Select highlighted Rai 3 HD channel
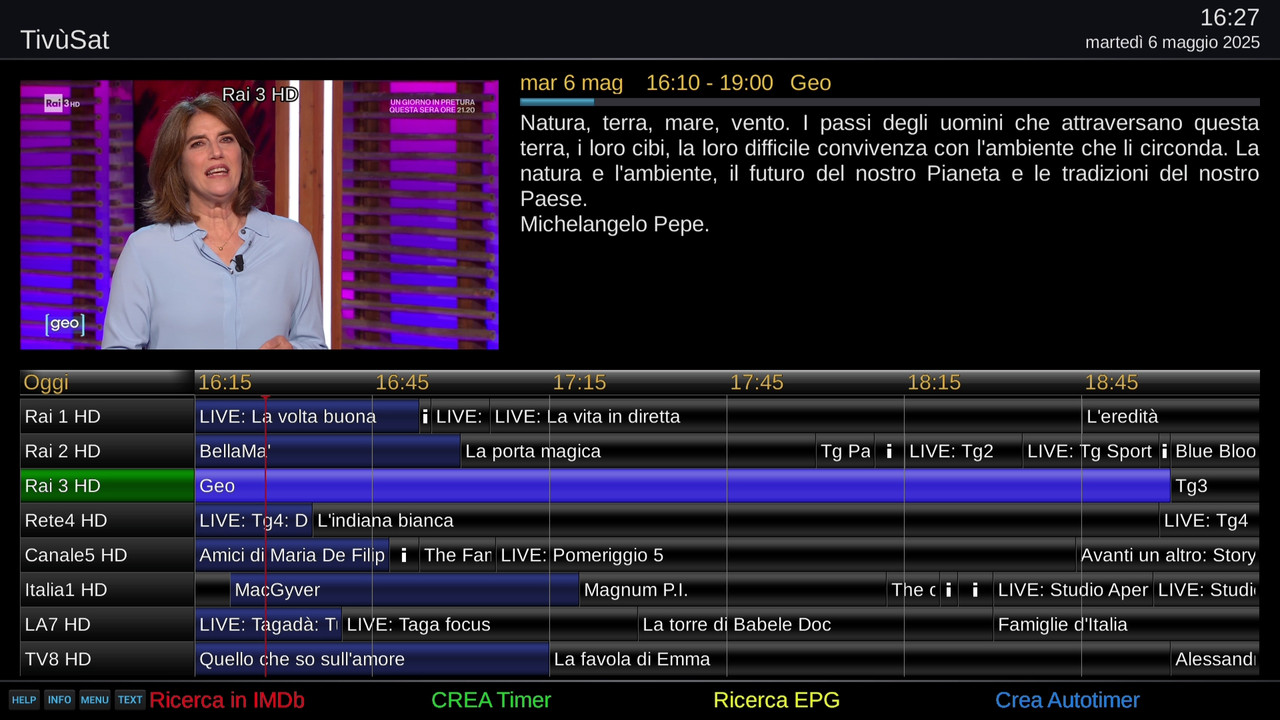This screenshot has height=720, width=1280. (107, 486)
